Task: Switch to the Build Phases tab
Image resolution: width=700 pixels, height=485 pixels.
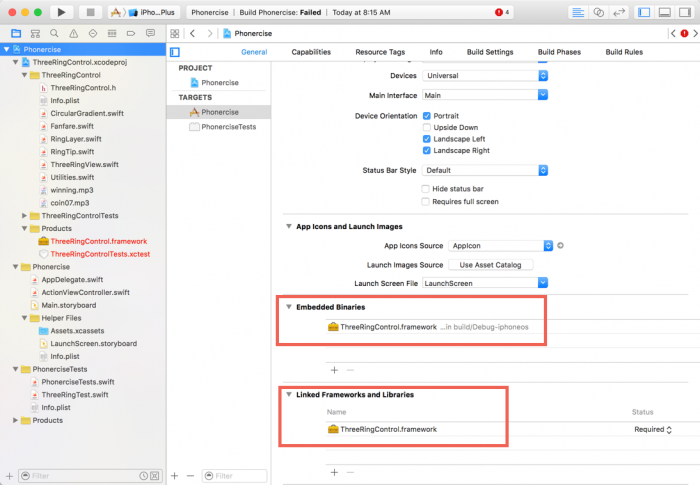Action: [x=559, y=52]
